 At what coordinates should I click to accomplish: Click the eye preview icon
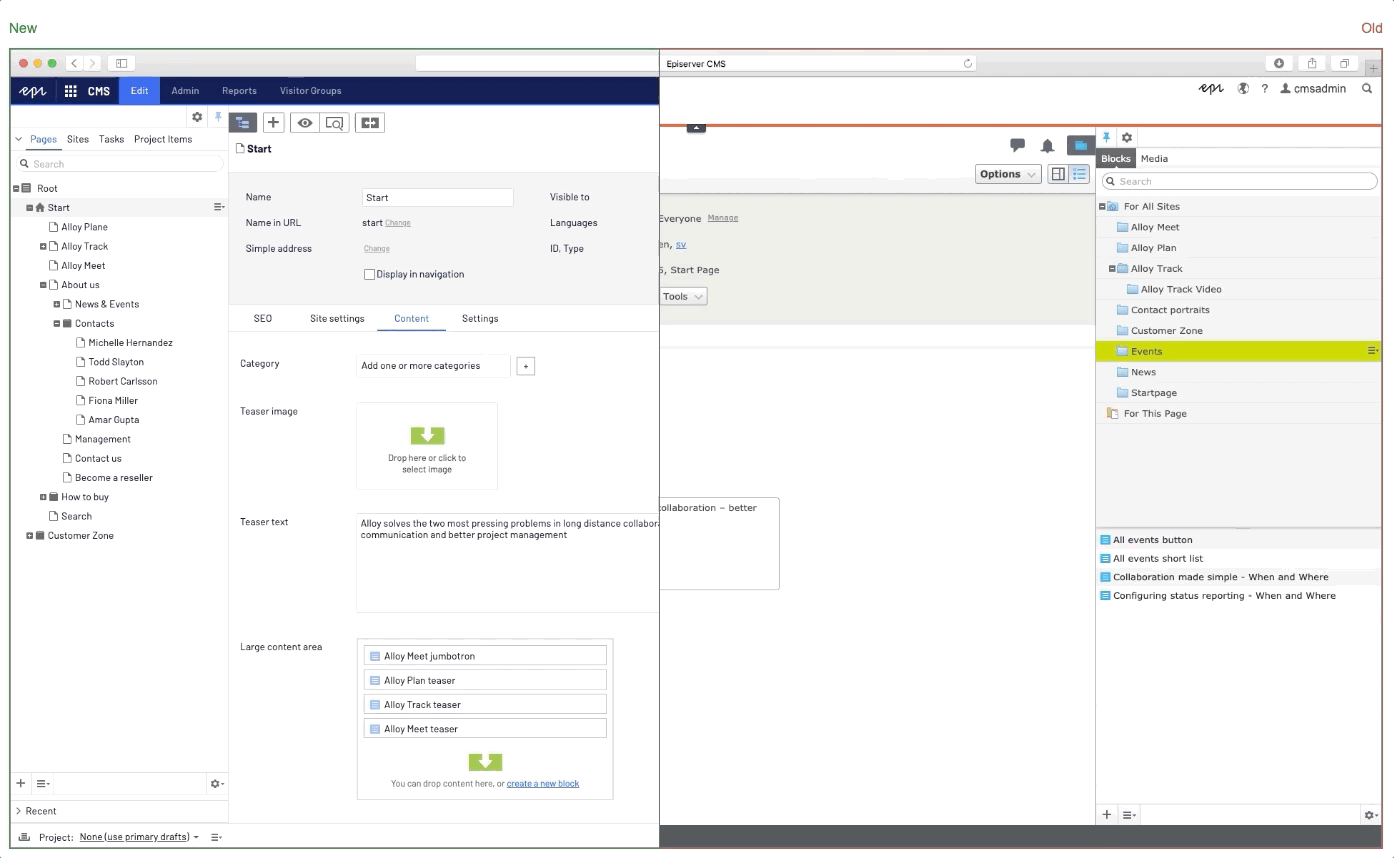[x=305, y=123]
